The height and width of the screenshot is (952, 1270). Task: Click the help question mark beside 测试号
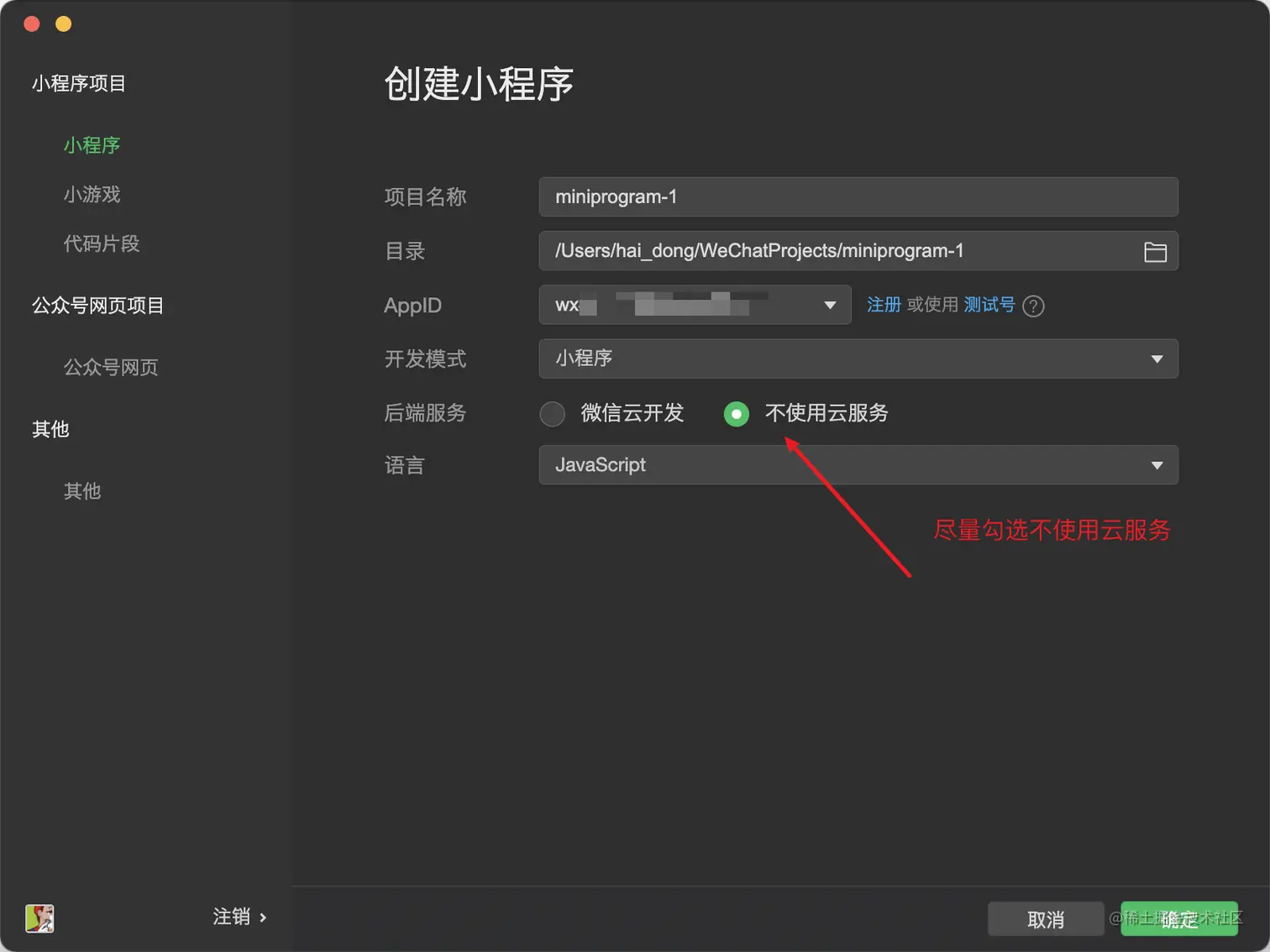tap(1033, 306)
